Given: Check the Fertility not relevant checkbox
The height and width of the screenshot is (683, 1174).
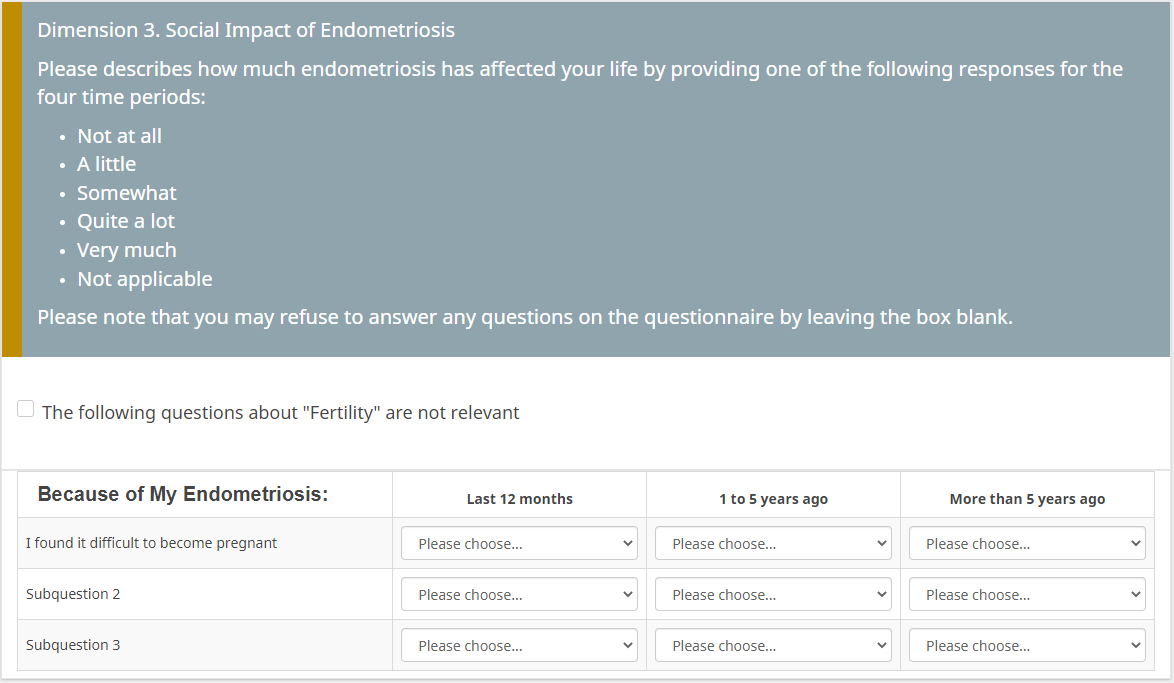Looking at the screenshot, I should pyautogui.click(x=26, y=409).
